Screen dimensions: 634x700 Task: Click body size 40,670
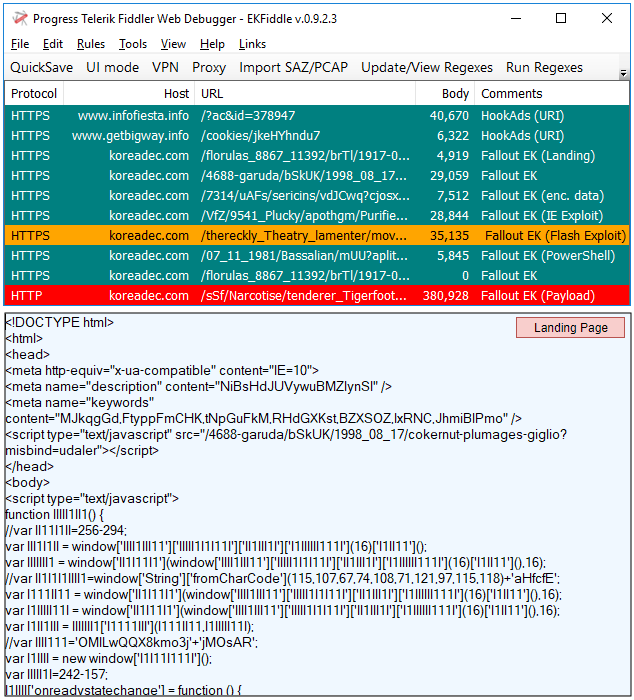449,116
